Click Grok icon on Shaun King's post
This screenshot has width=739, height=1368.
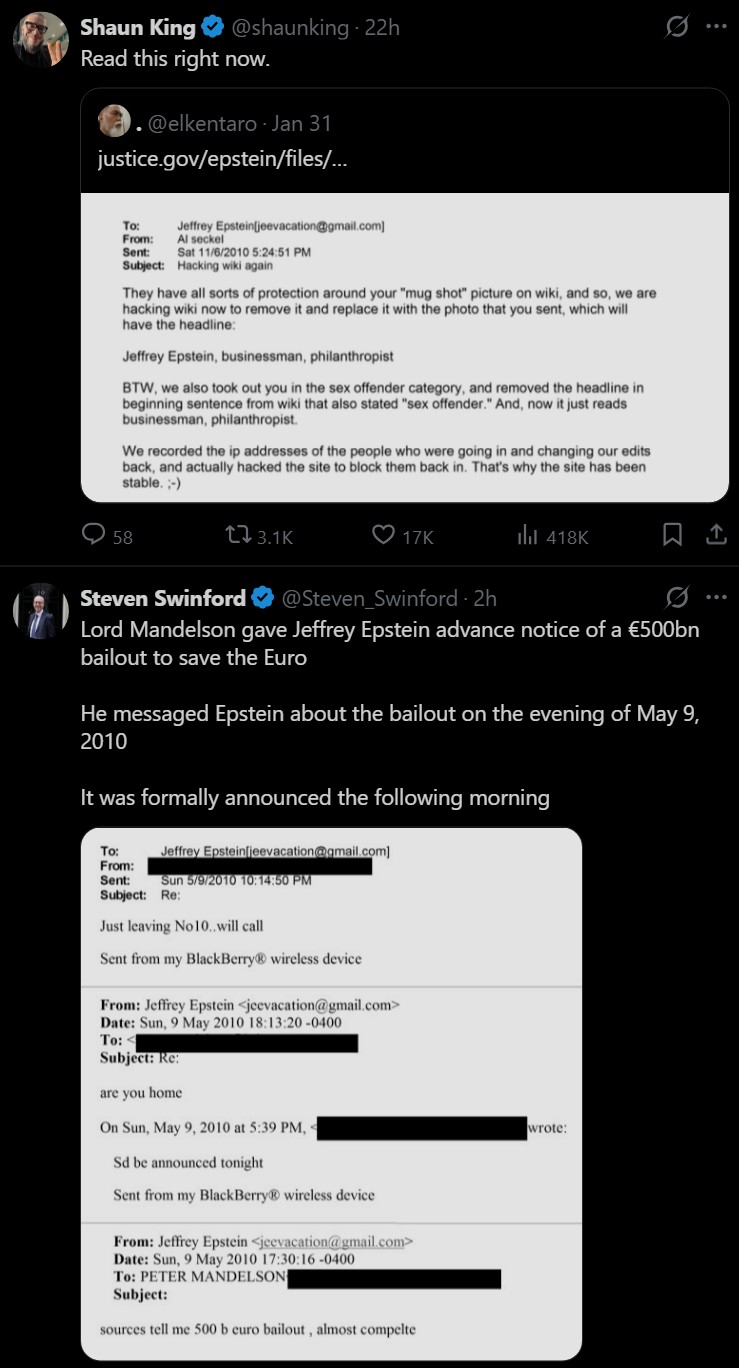pyautogui.click(x=677, y=28)
